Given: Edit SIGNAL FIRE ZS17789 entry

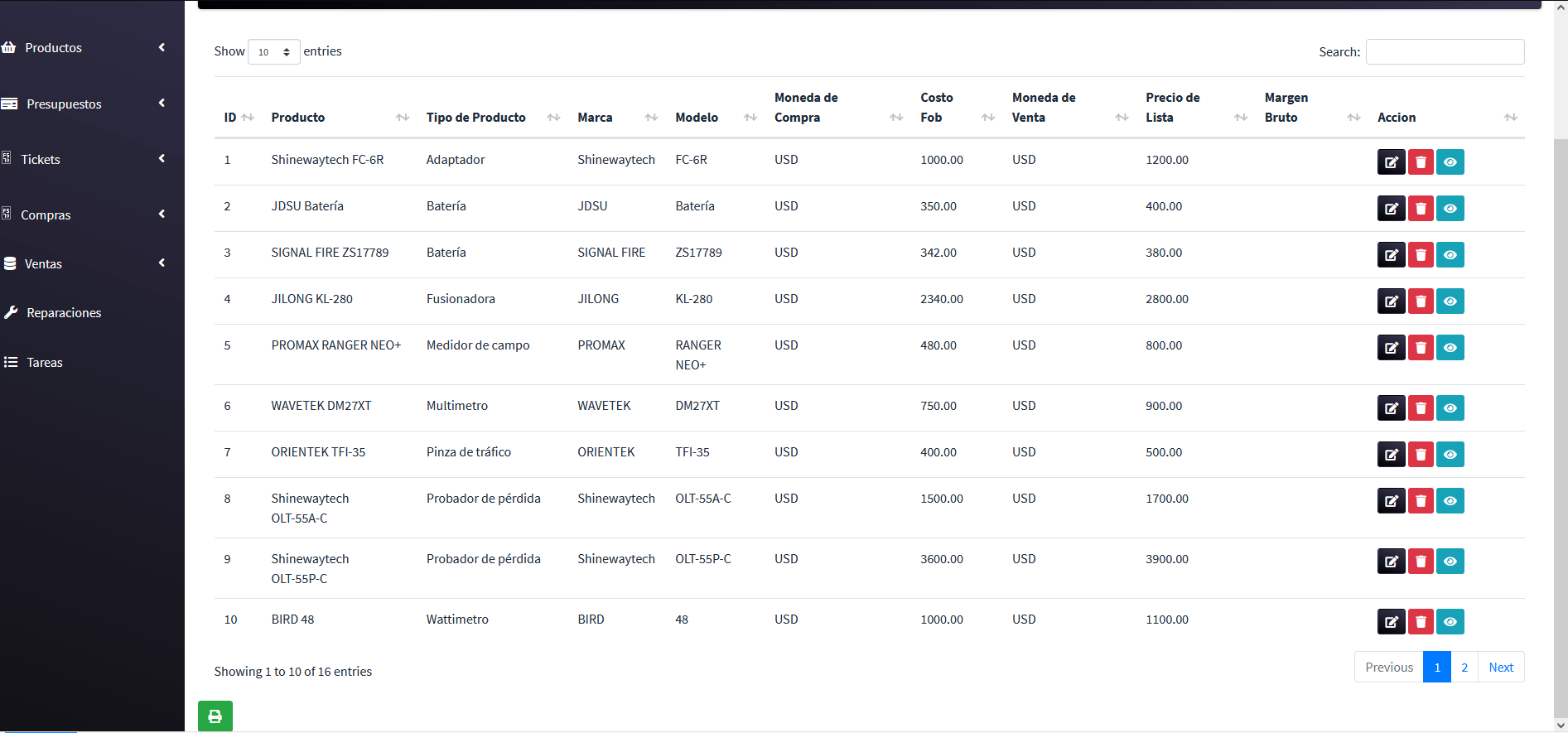Looking at the screenshot, I should click(1391, 255).
